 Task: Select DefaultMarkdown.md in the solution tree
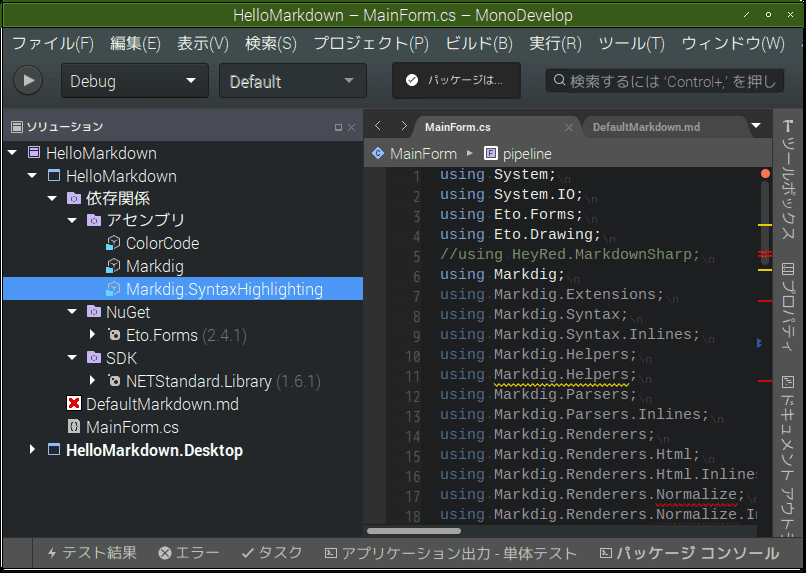[x=162, y=404]
